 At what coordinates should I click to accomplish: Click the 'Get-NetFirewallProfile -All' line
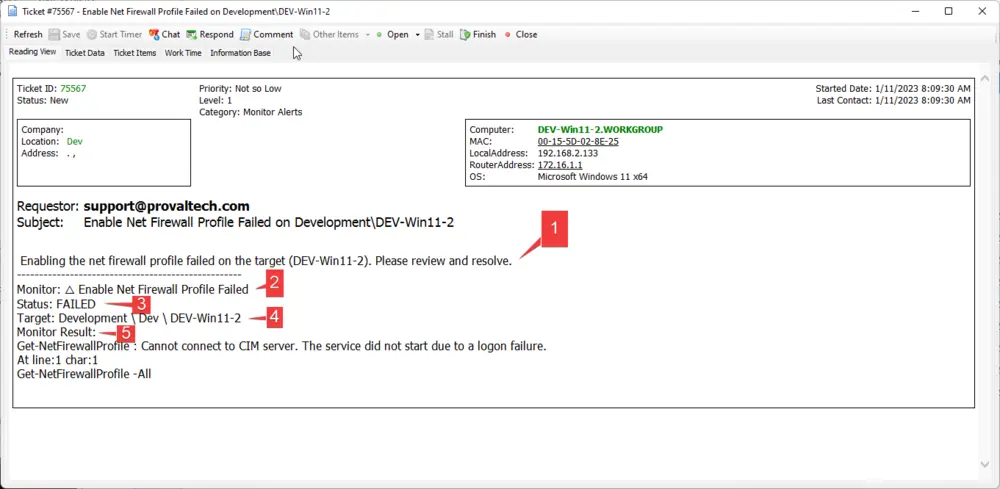[x=84, y=374]
